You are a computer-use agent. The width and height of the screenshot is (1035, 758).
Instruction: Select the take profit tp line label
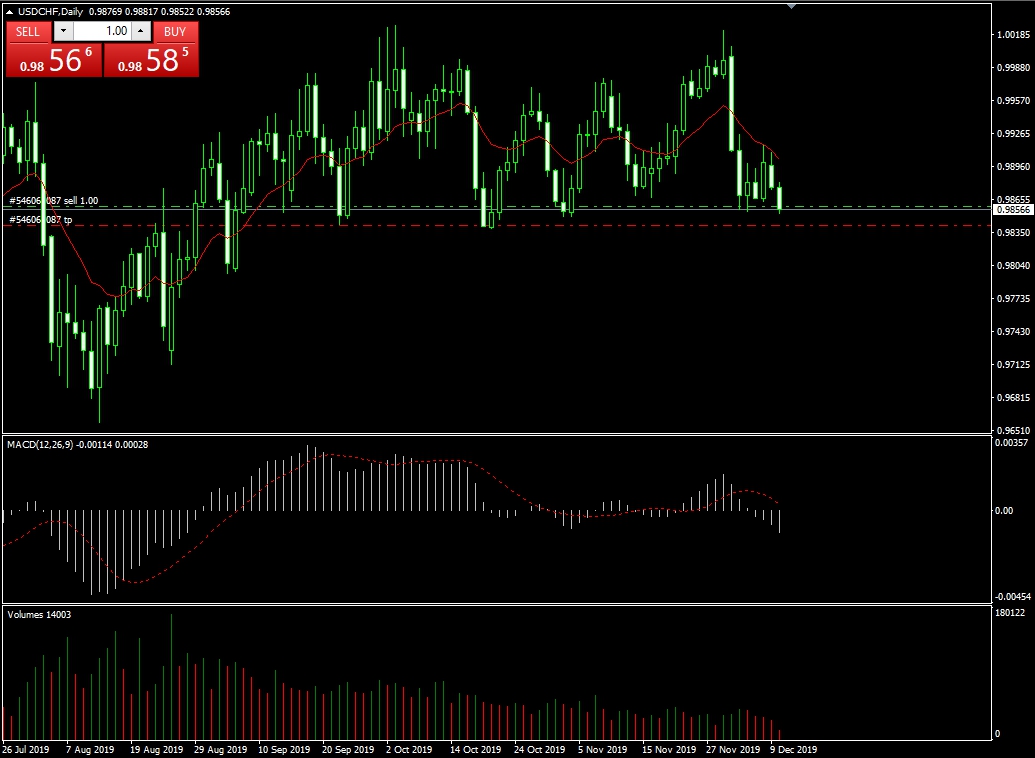[40, 219]
